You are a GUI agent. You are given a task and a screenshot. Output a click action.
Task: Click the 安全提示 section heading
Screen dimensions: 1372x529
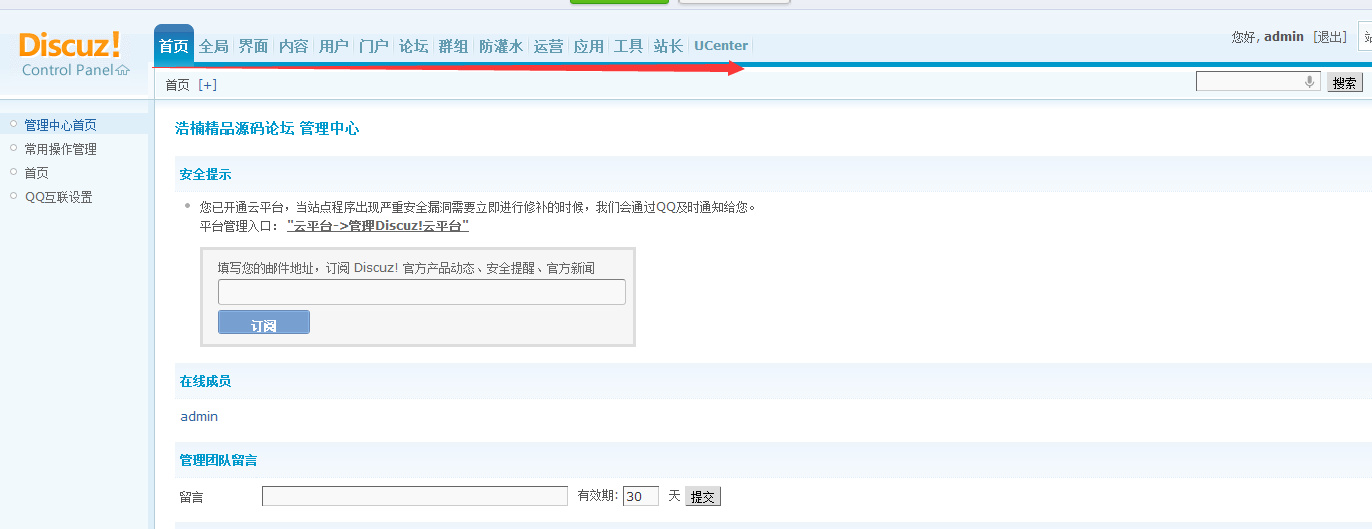[x=206, y=174]
